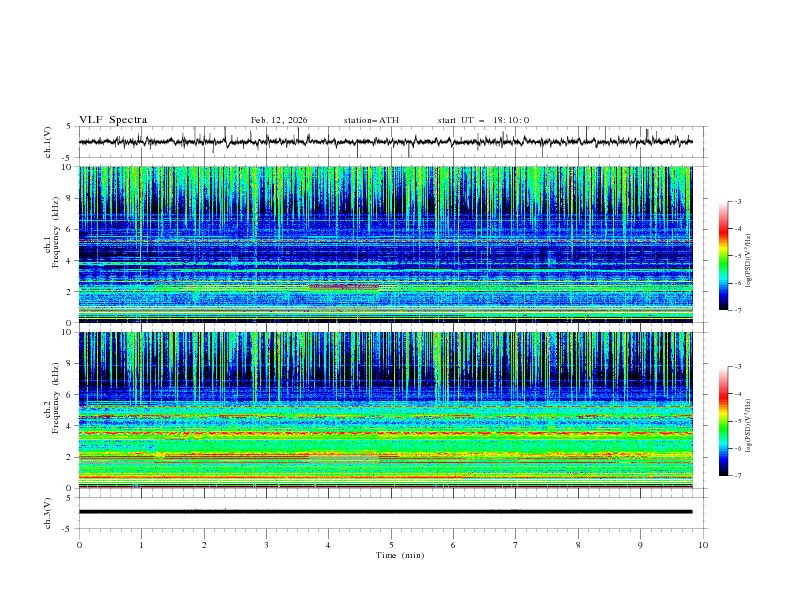Image resolution: width=792 pixels, height=612 pixels.
Task: Click time axis tick label "1"
Action: tap(141, 545)
